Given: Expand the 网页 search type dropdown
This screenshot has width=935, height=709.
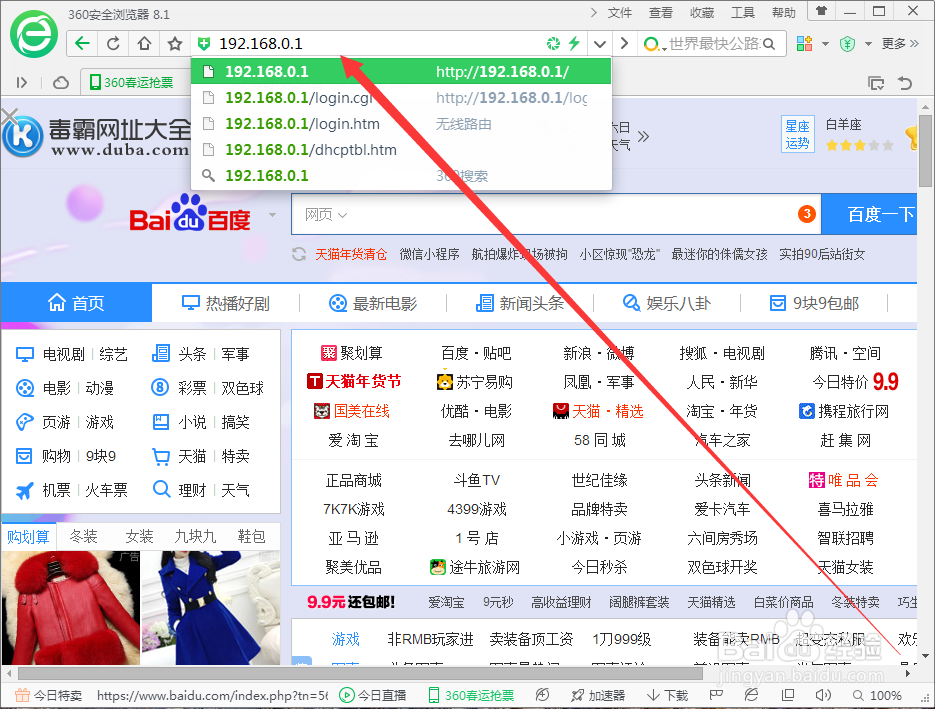Looking at the screenshot, I should (x=326, y=215).
